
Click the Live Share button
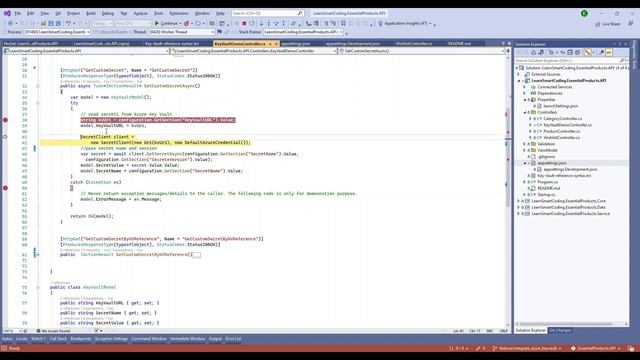coord(607,24)
